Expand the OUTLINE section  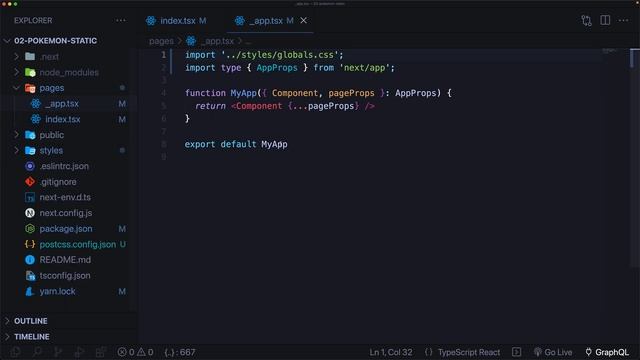31,321
